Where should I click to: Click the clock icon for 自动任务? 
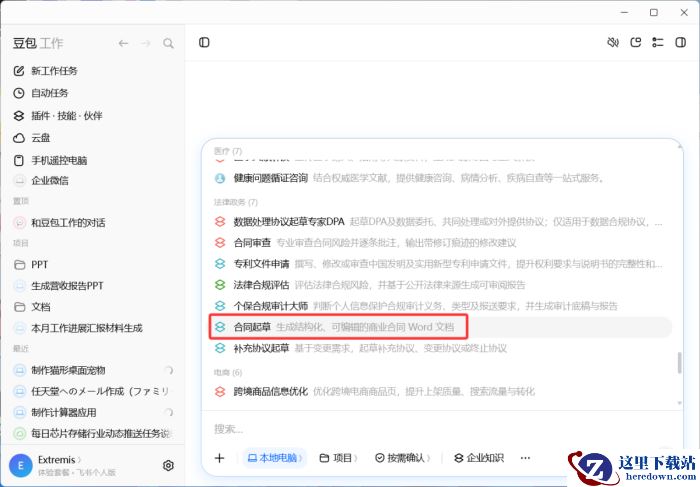click(19, 93)
